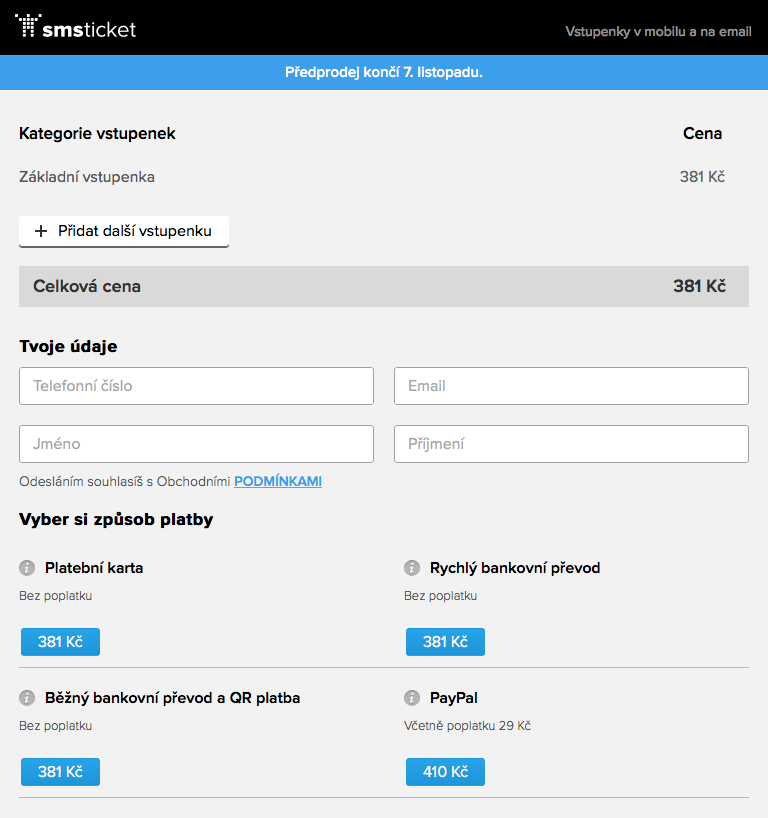Select the Základní vstupenka row
Image resolution: width=768 pixels, height=818 pixels.
coord(87,177)
